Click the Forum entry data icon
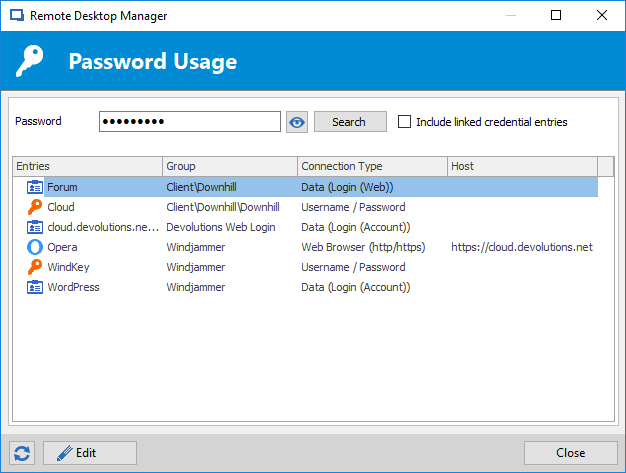626x473 pixels. coord(35,187)
